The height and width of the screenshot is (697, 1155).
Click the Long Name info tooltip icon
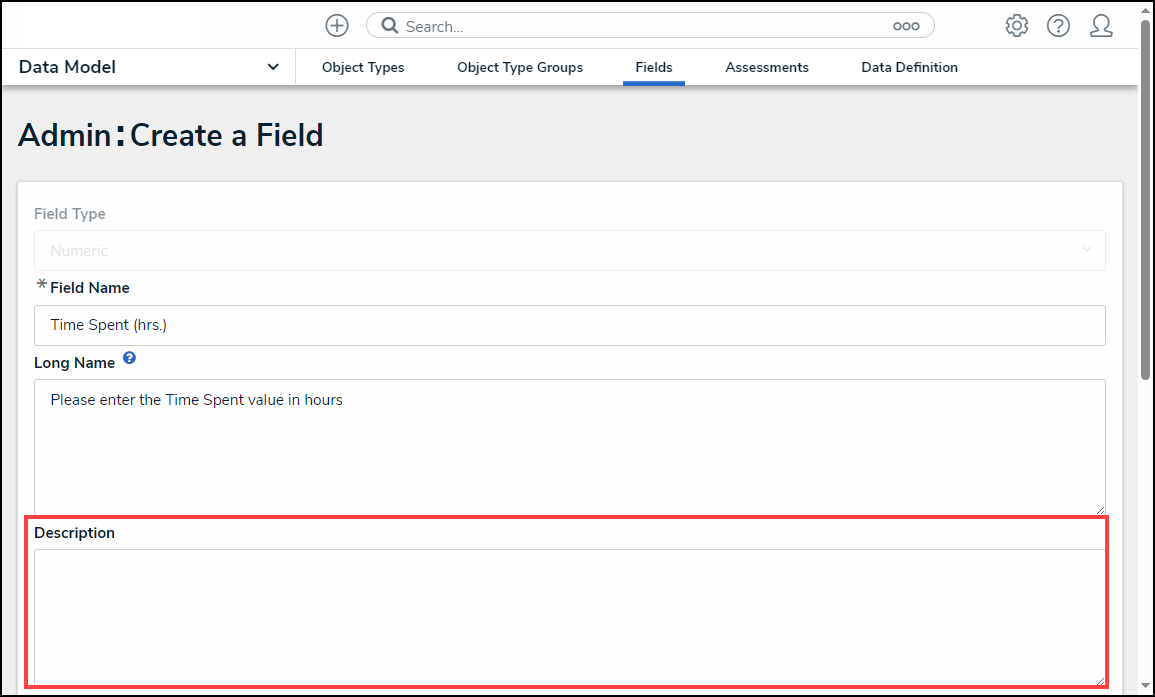(x=129, y=357)
